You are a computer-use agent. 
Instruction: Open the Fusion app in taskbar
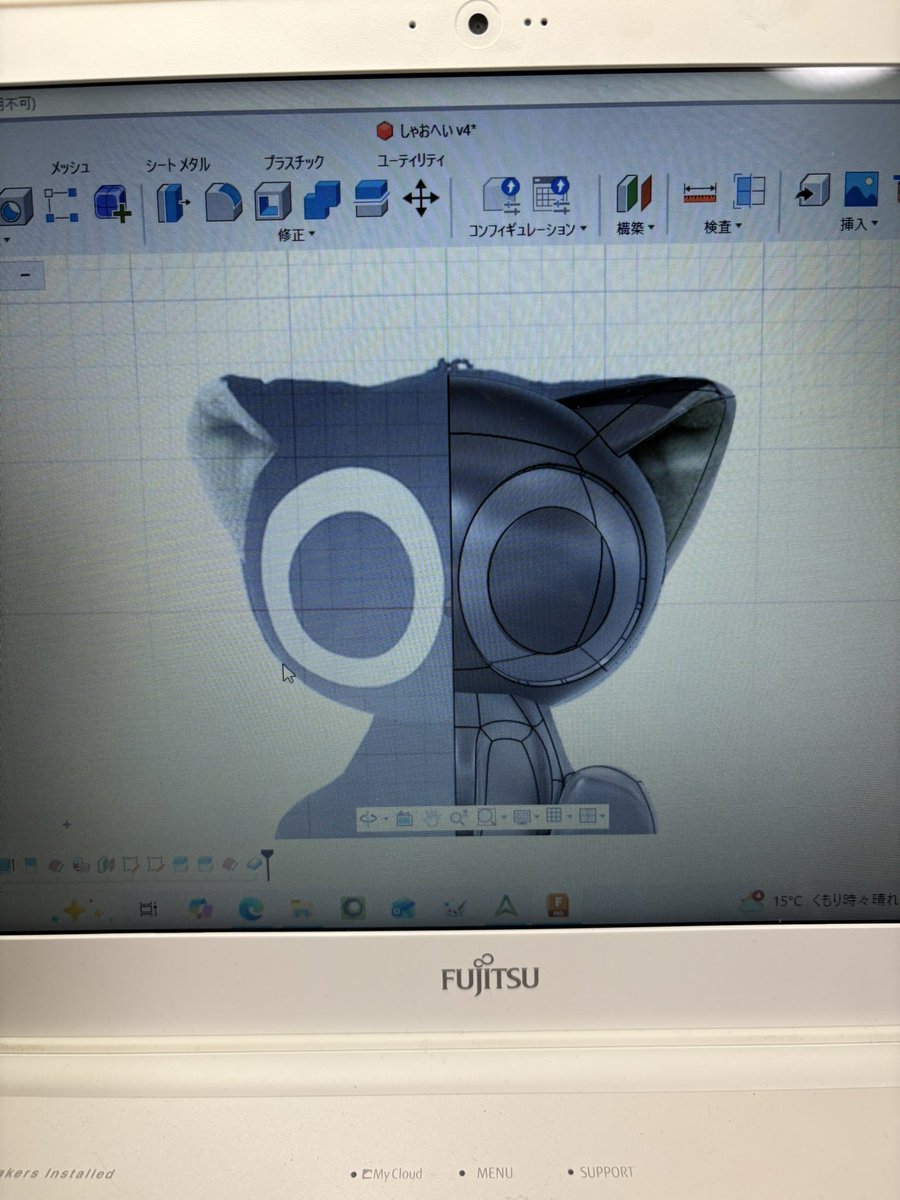[x=557, y=907]
